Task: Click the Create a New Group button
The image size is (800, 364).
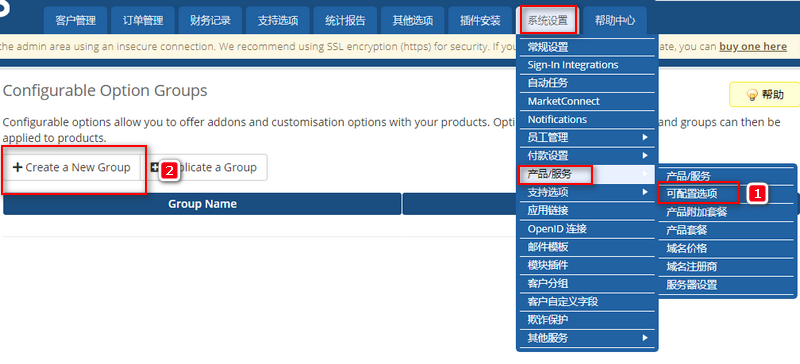Action: (x=71, y=167)
